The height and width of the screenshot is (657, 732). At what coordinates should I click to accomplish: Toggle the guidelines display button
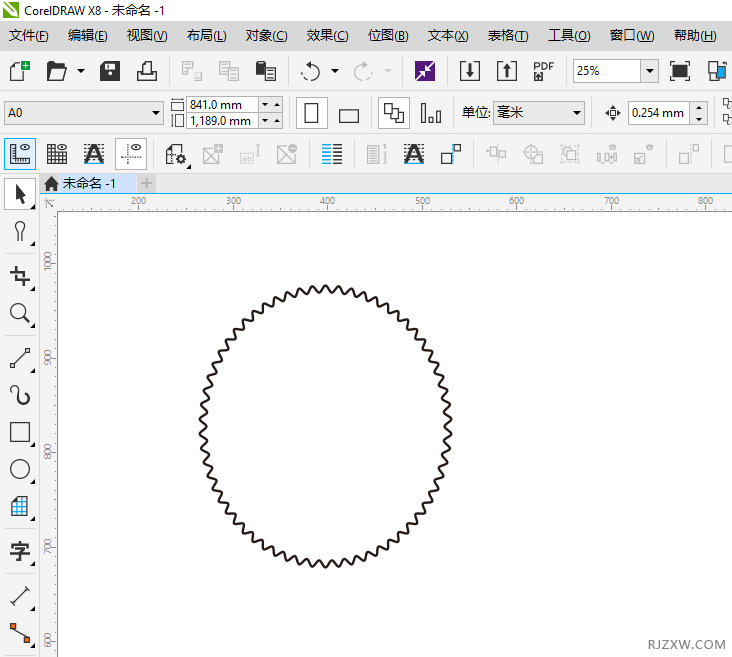[131, 153]
